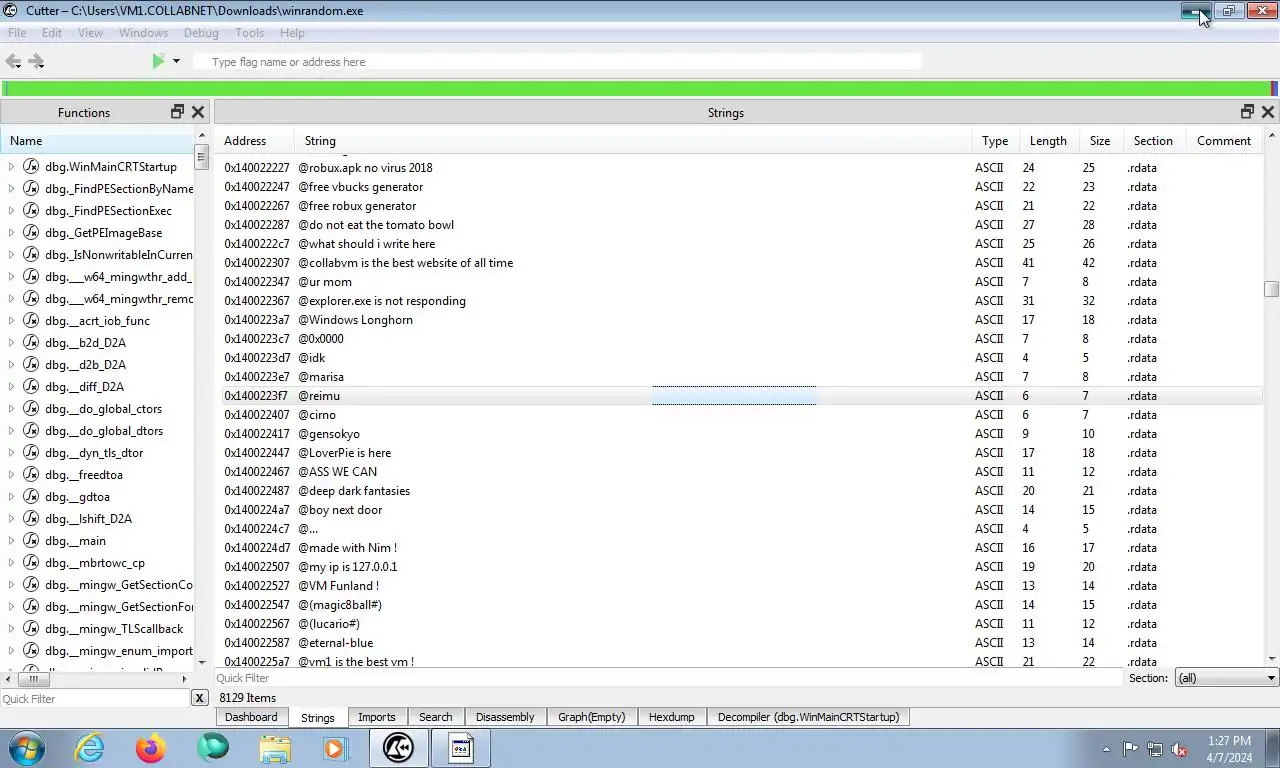The image size is (1280, 768).
Task: Expand dbg.__gdtoa function entry
Action: (x=11, y=497)
